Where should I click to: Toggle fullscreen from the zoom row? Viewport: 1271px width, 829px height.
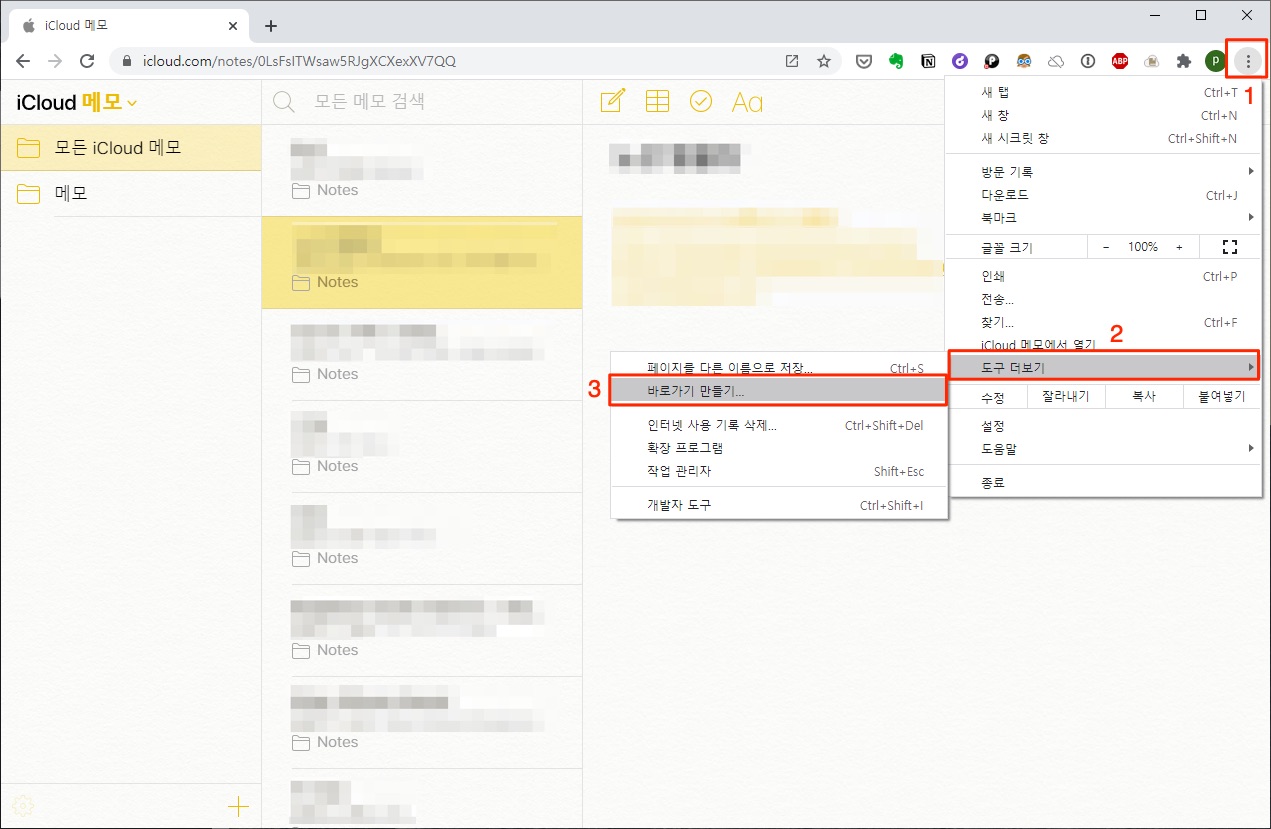[x=1230, y=247]
